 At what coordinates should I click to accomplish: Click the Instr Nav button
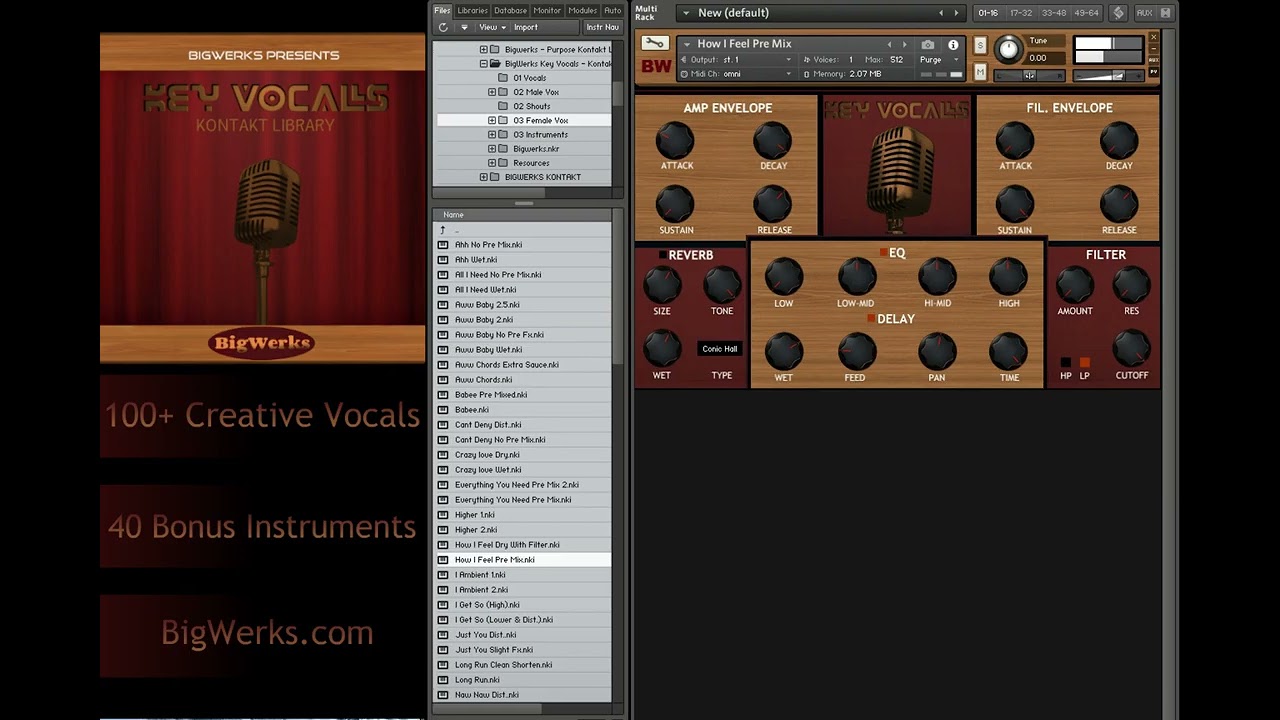[x=602, y=27]
